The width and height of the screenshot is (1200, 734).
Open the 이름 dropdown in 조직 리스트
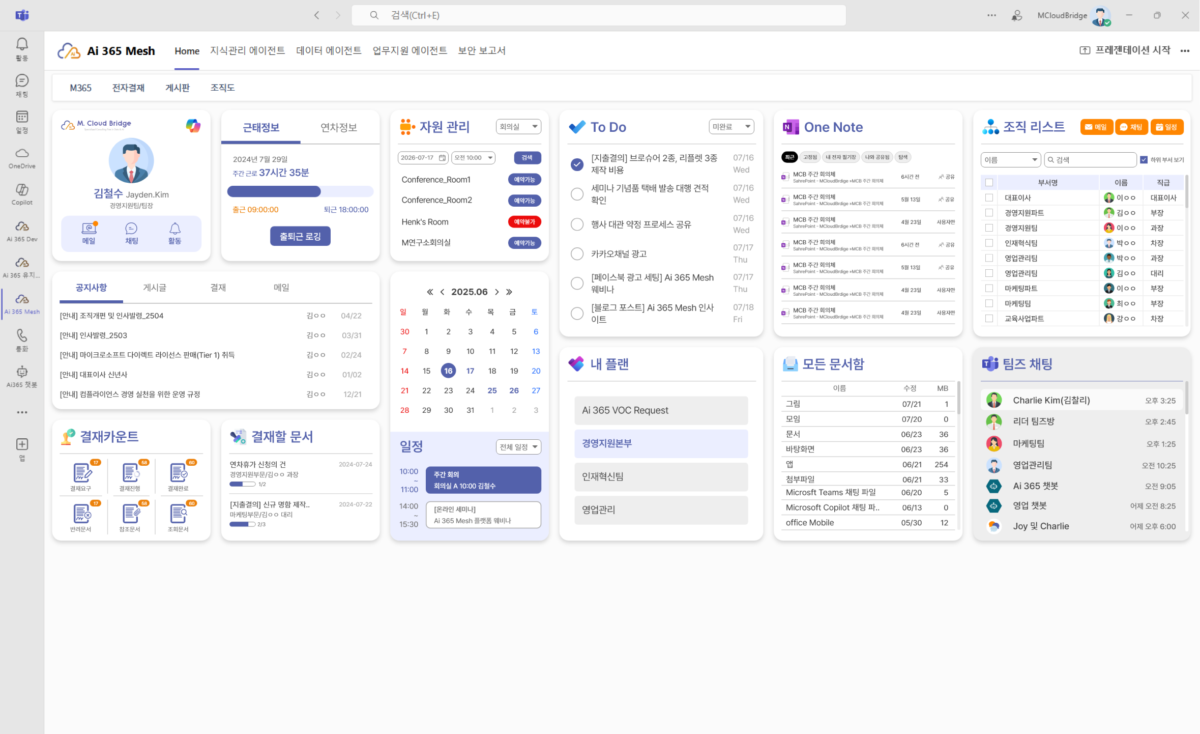pyautogui.click(x=1011, y=159)
